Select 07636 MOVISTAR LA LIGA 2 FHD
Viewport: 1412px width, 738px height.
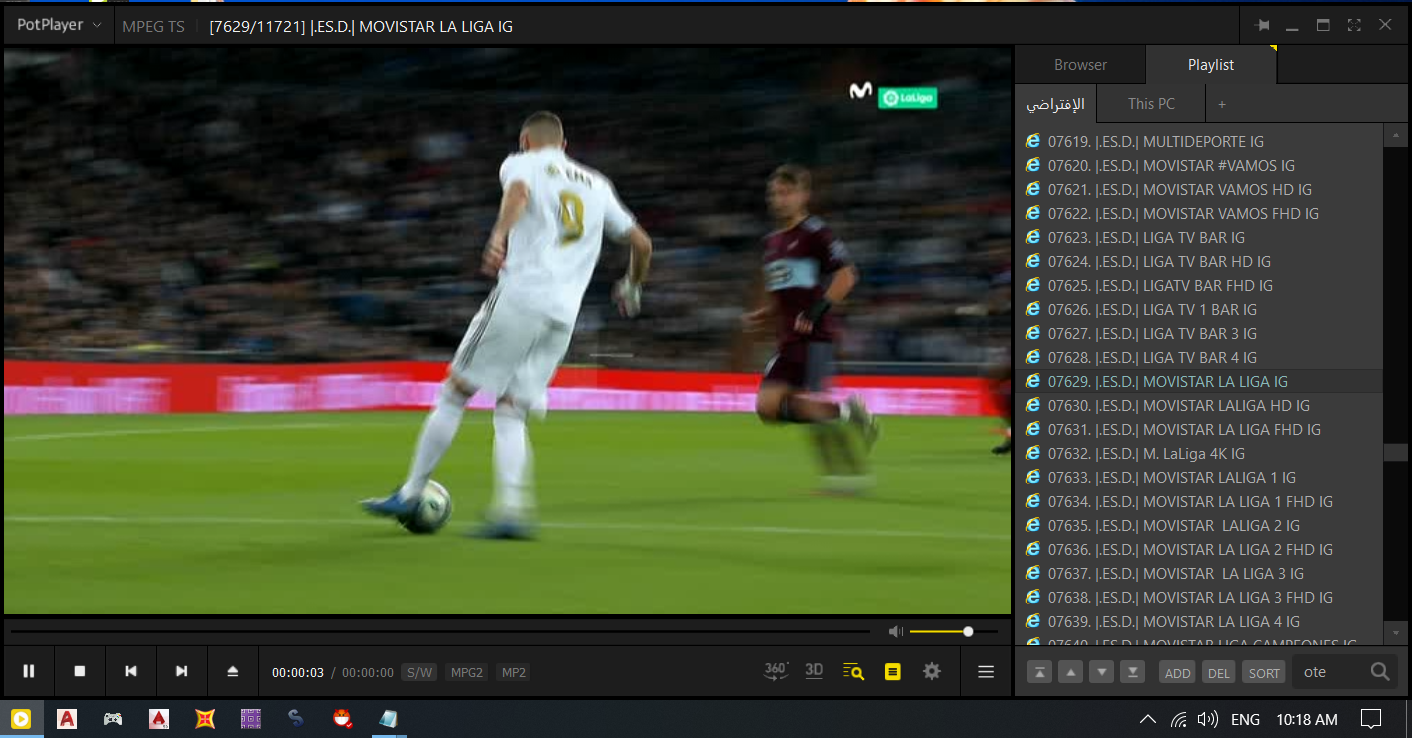click(1199, 550)
